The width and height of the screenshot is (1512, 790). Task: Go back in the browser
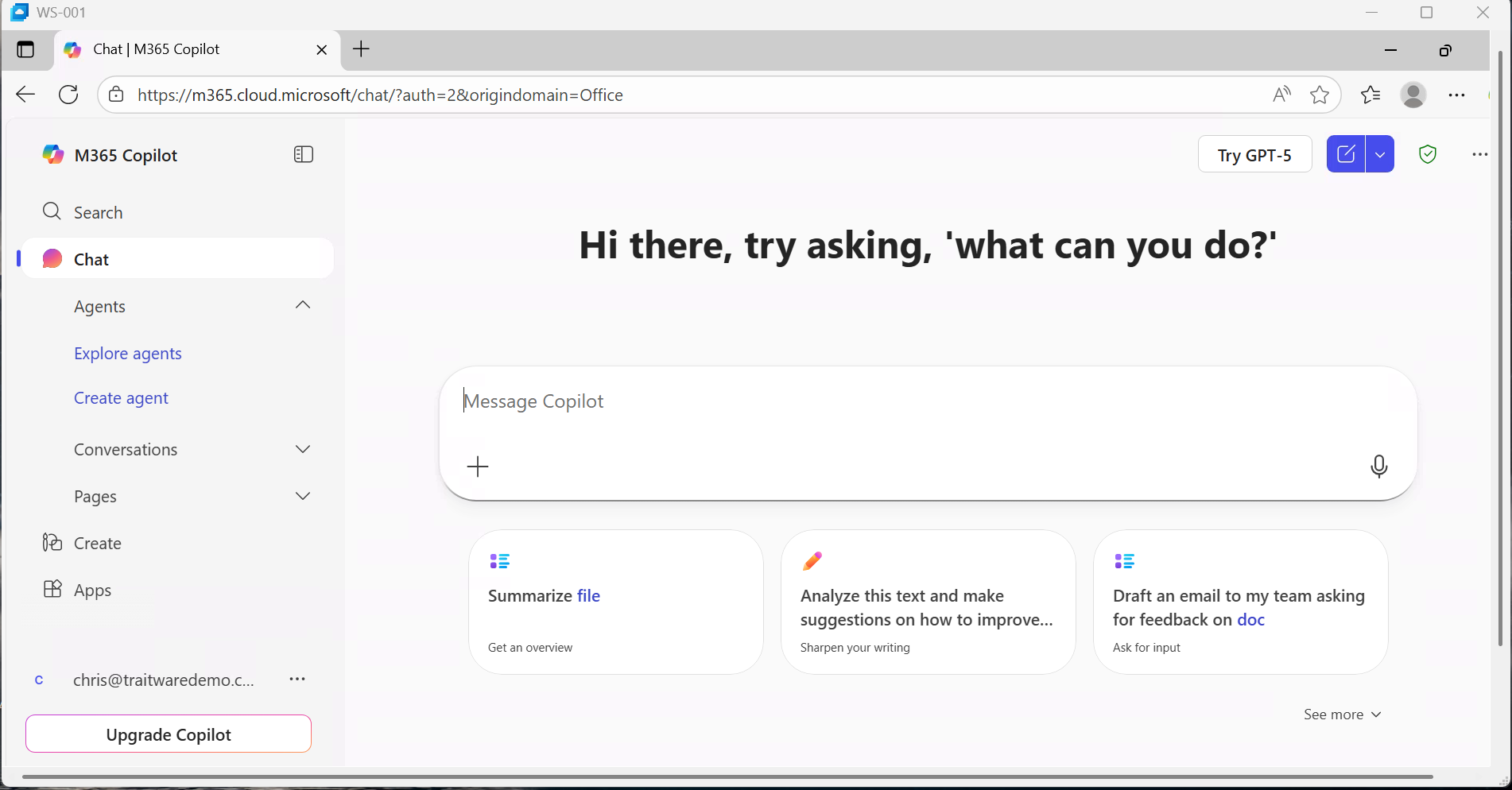point(25,95)
